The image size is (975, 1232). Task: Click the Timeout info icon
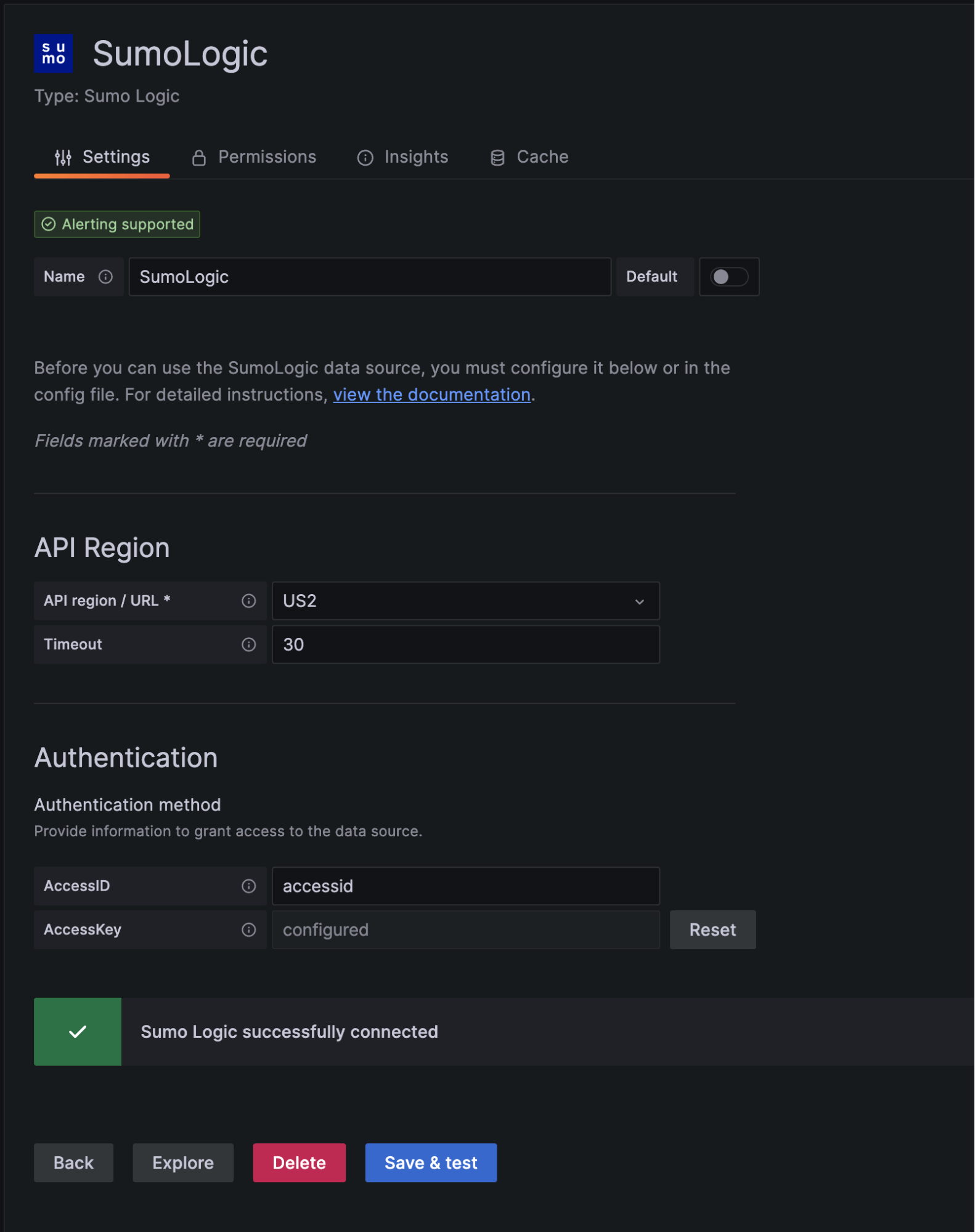click(248, 645)
